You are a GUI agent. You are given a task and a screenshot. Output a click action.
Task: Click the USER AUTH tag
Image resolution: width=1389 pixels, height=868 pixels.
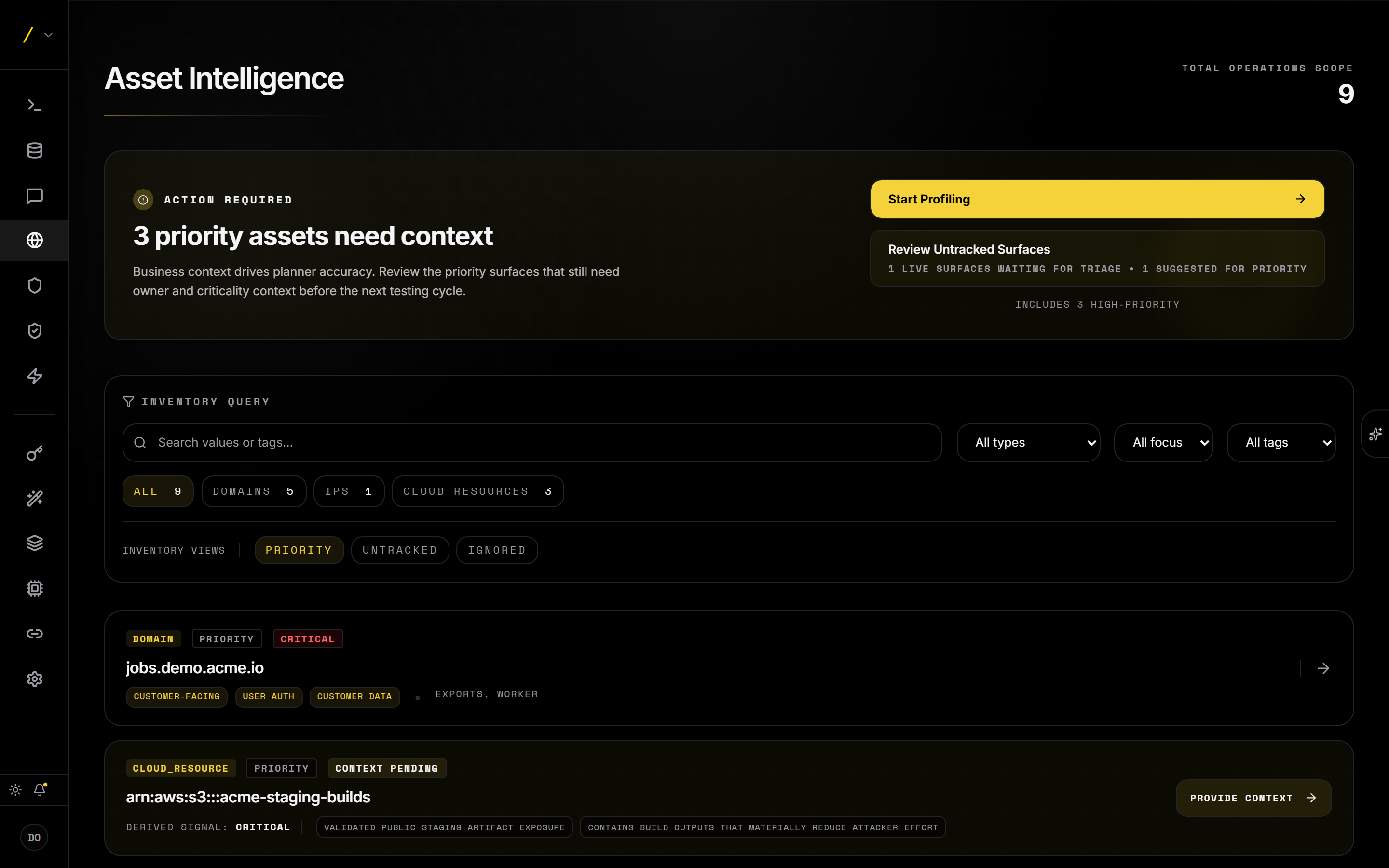pos(269,697)
